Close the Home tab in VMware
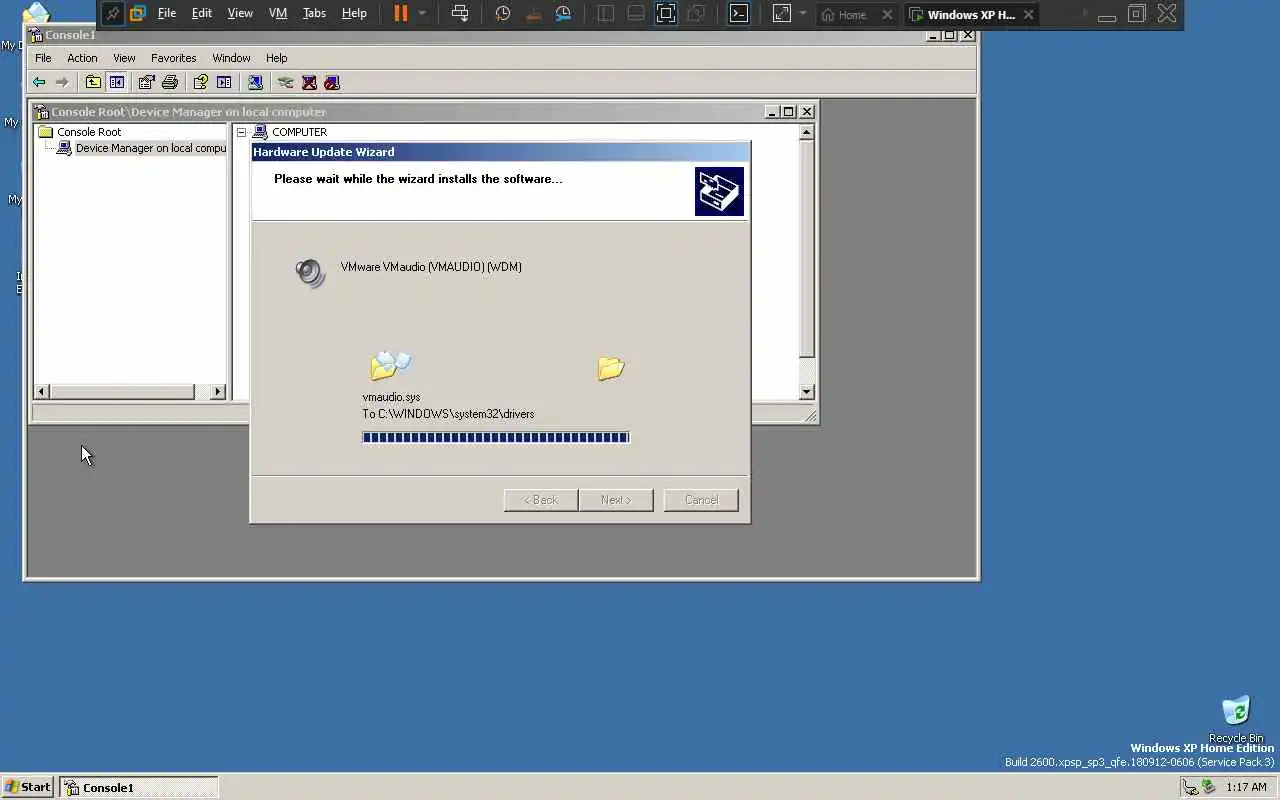Viewport: 1280px width, 800px height. 887,15
